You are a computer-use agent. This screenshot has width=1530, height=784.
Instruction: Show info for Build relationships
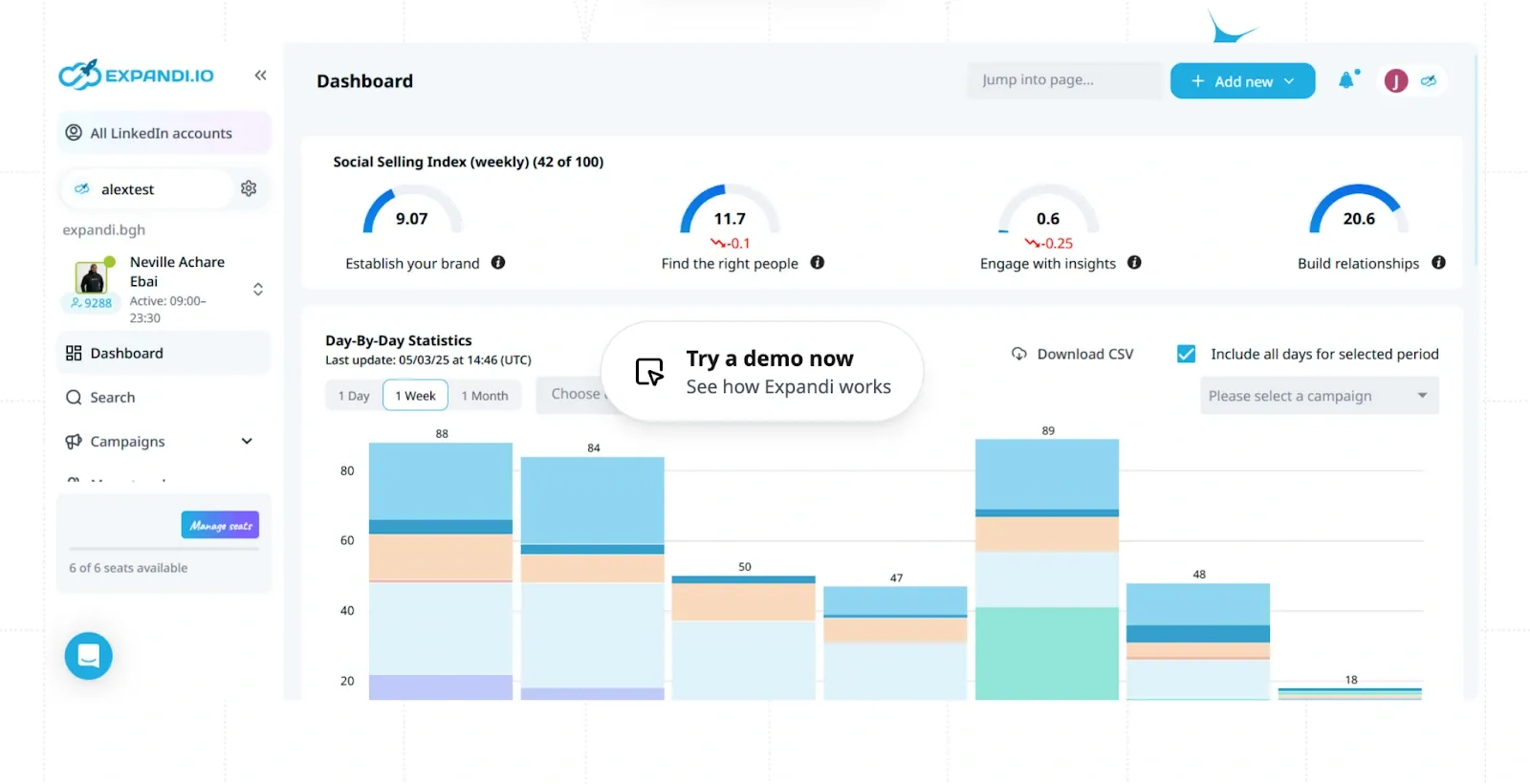1438,263
